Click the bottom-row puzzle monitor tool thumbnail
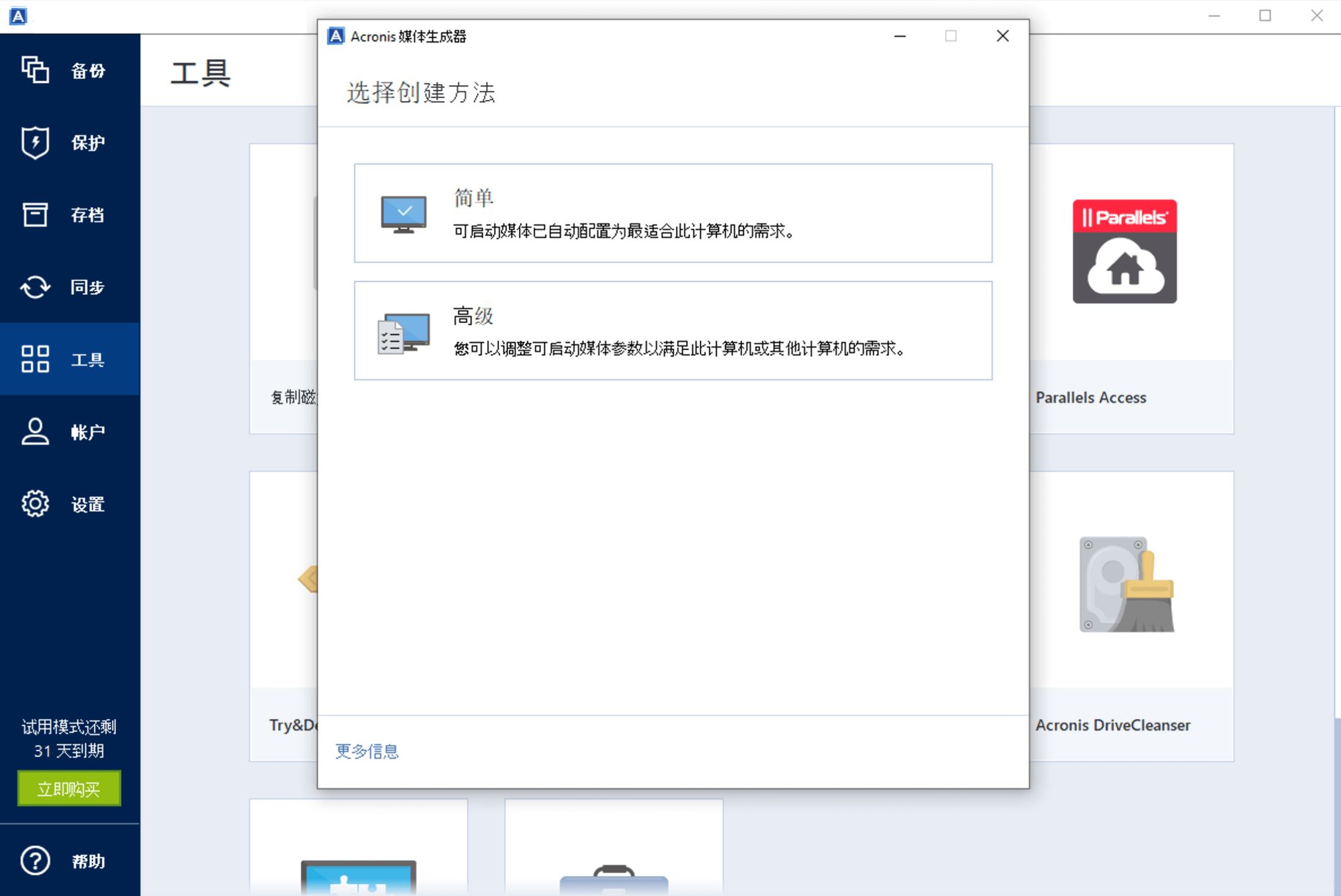The height and width of the screenshot is (896, 1341). click(359, 877)
